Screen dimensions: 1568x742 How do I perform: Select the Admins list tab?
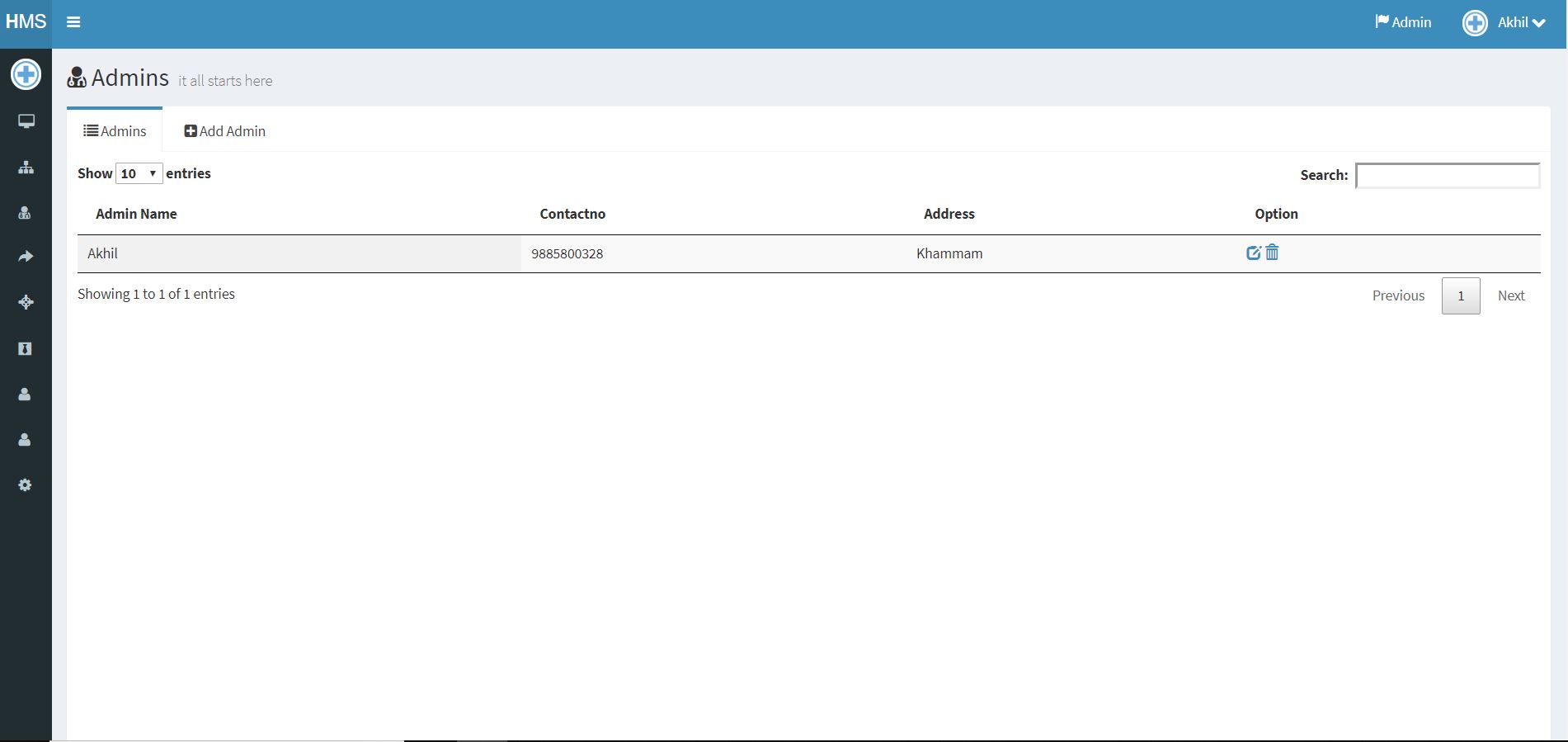[x=115, y=131]
